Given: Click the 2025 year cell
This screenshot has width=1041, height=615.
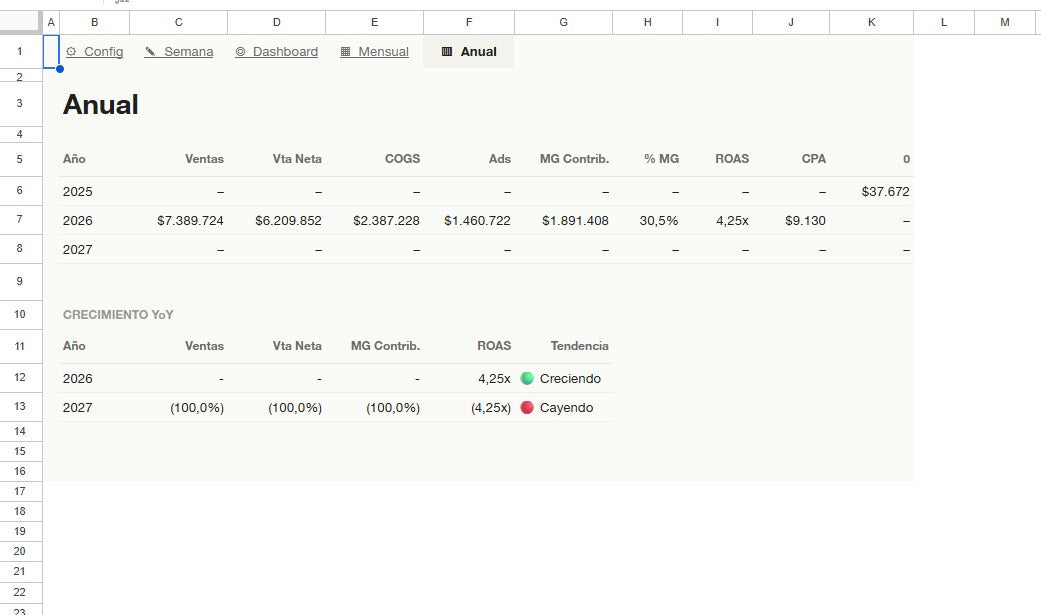Looking at the screenshot, I should [78, 192].
